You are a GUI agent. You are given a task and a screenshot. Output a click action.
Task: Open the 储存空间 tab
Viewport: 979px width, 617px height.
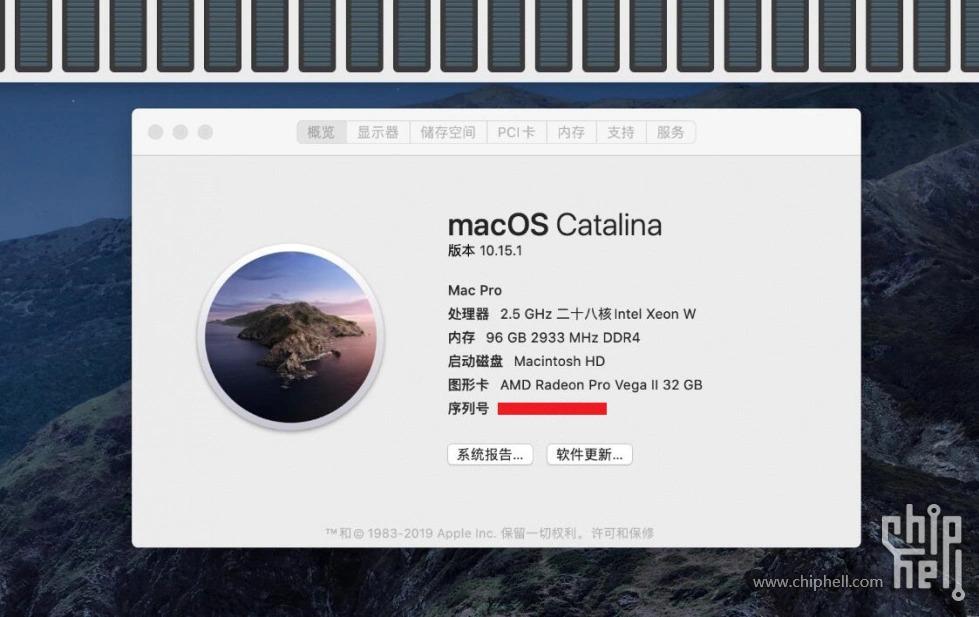tap(448, 132)
